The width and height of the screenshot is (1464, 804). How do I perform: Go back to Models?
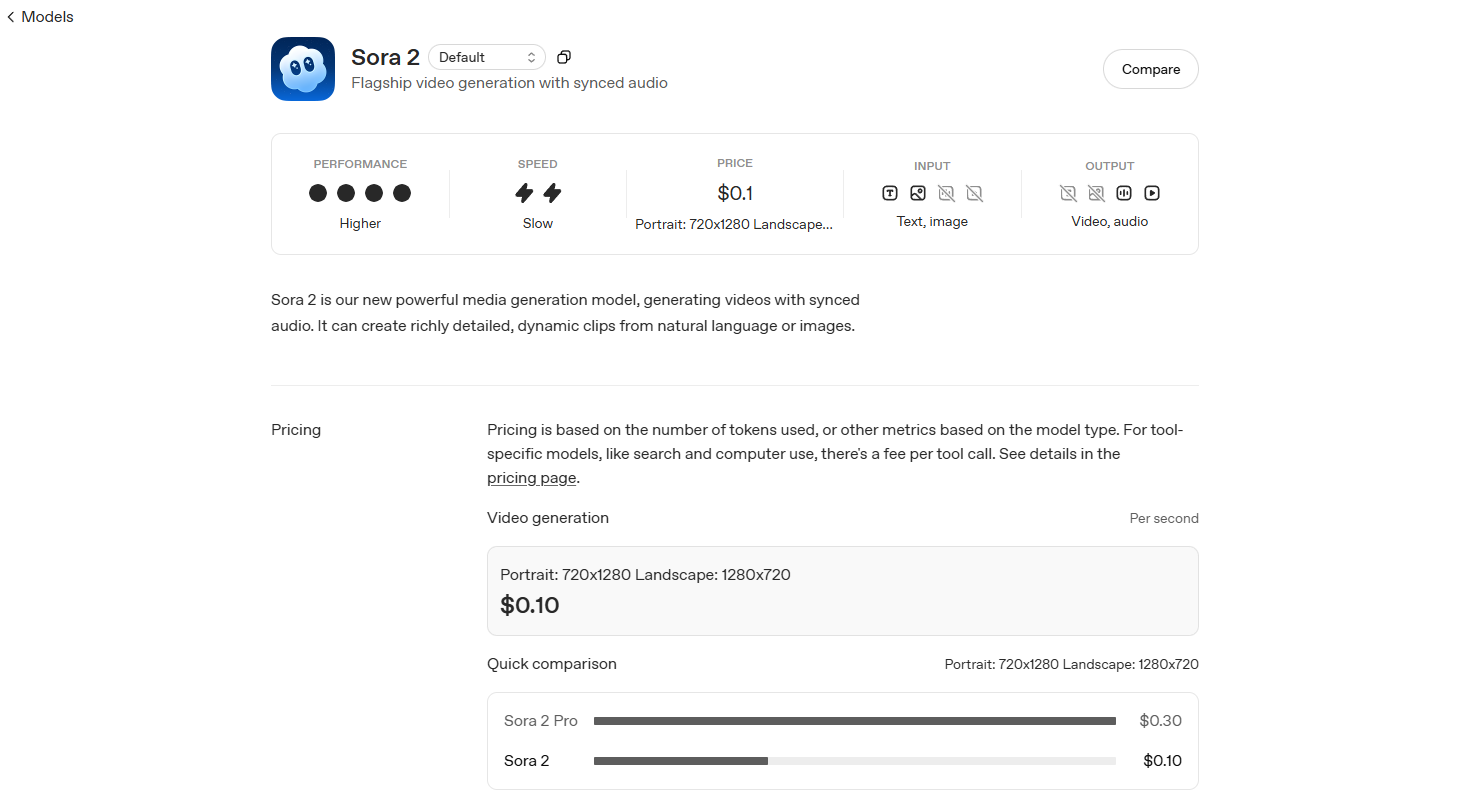click(x=40, y=17)
